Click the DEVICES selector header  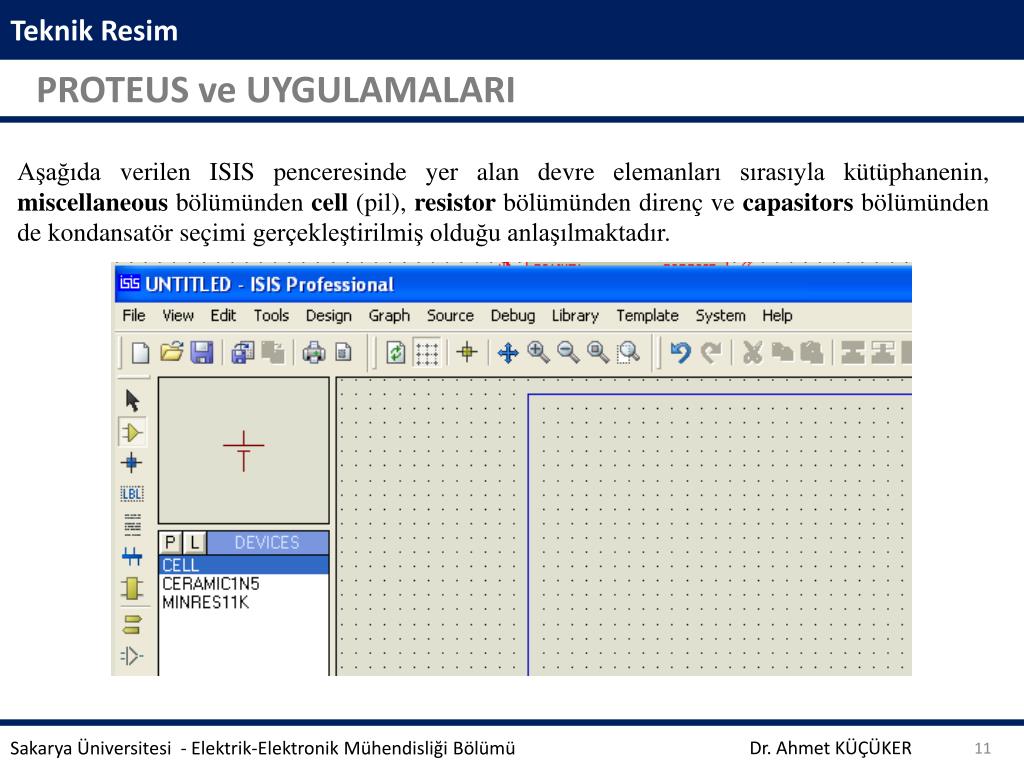pos(267,542)
